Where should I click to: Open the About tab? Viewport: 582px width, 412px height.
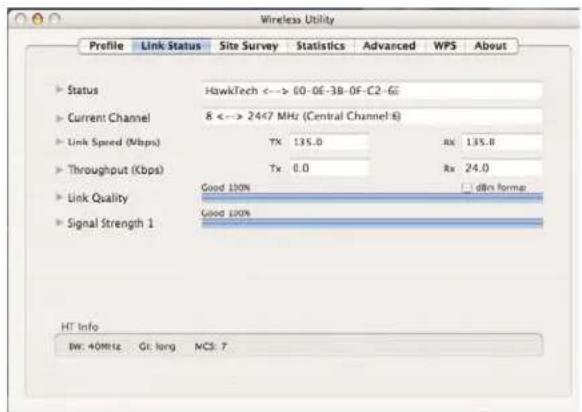pos(490,46)
